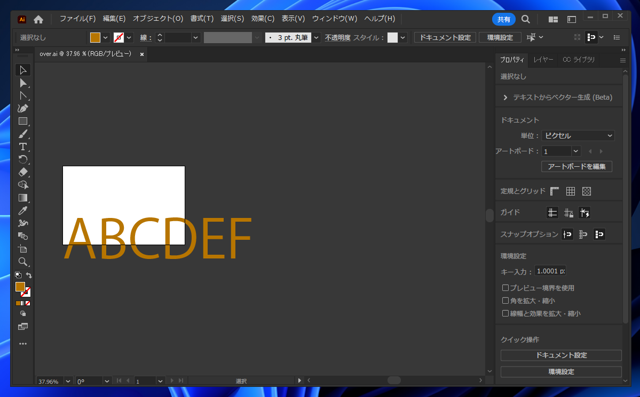Toggle first snap option in スナップオプション
This screenshot has height=397, width=640.
[567, 234]
